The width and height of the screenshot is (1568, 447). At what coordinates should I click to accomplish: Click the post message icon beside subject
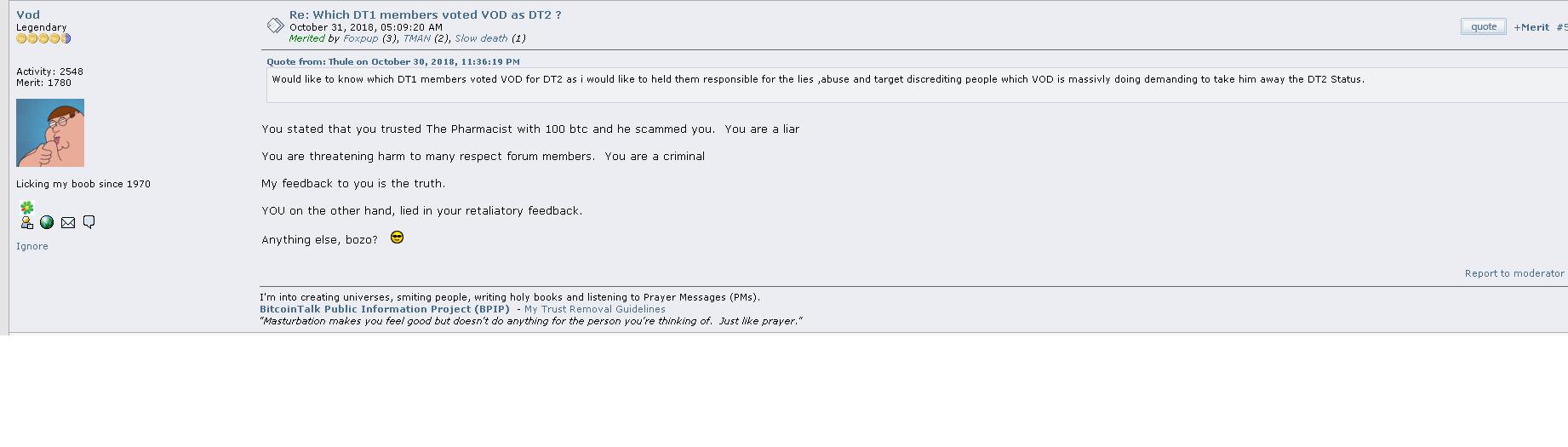click(275, 26)
